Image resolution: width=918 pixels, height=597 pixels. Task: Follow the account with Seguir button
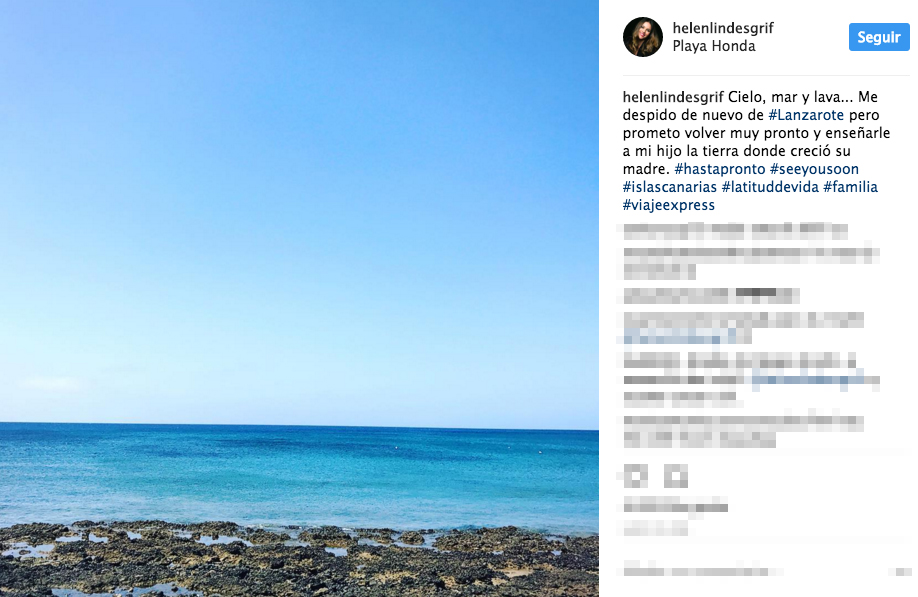879,37
